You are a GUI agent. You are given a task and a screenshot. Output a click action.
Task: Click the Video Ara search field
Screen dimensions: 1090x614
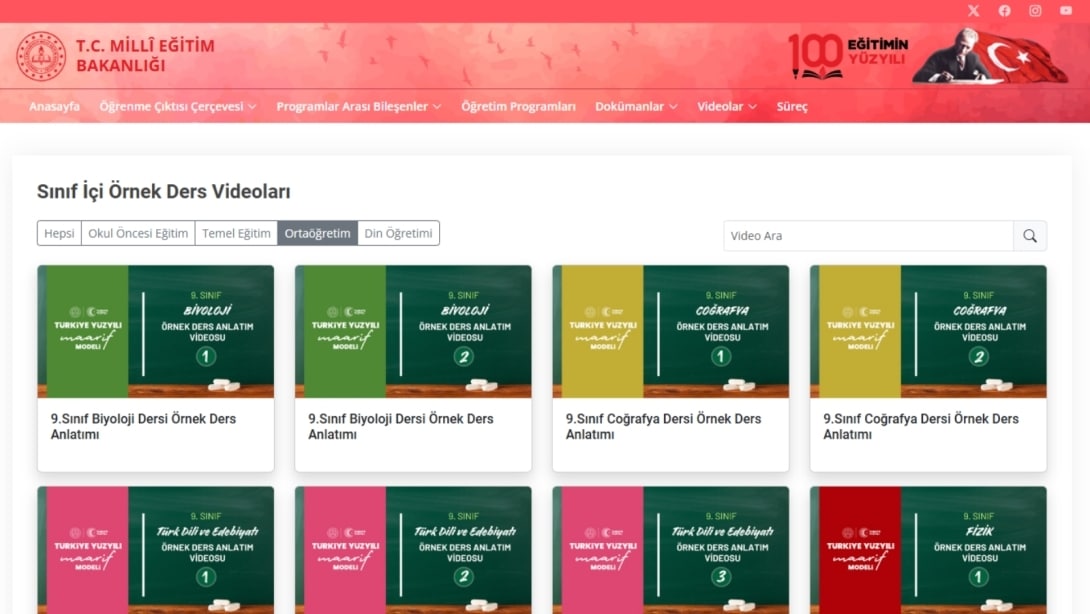(x=868, y=236)
